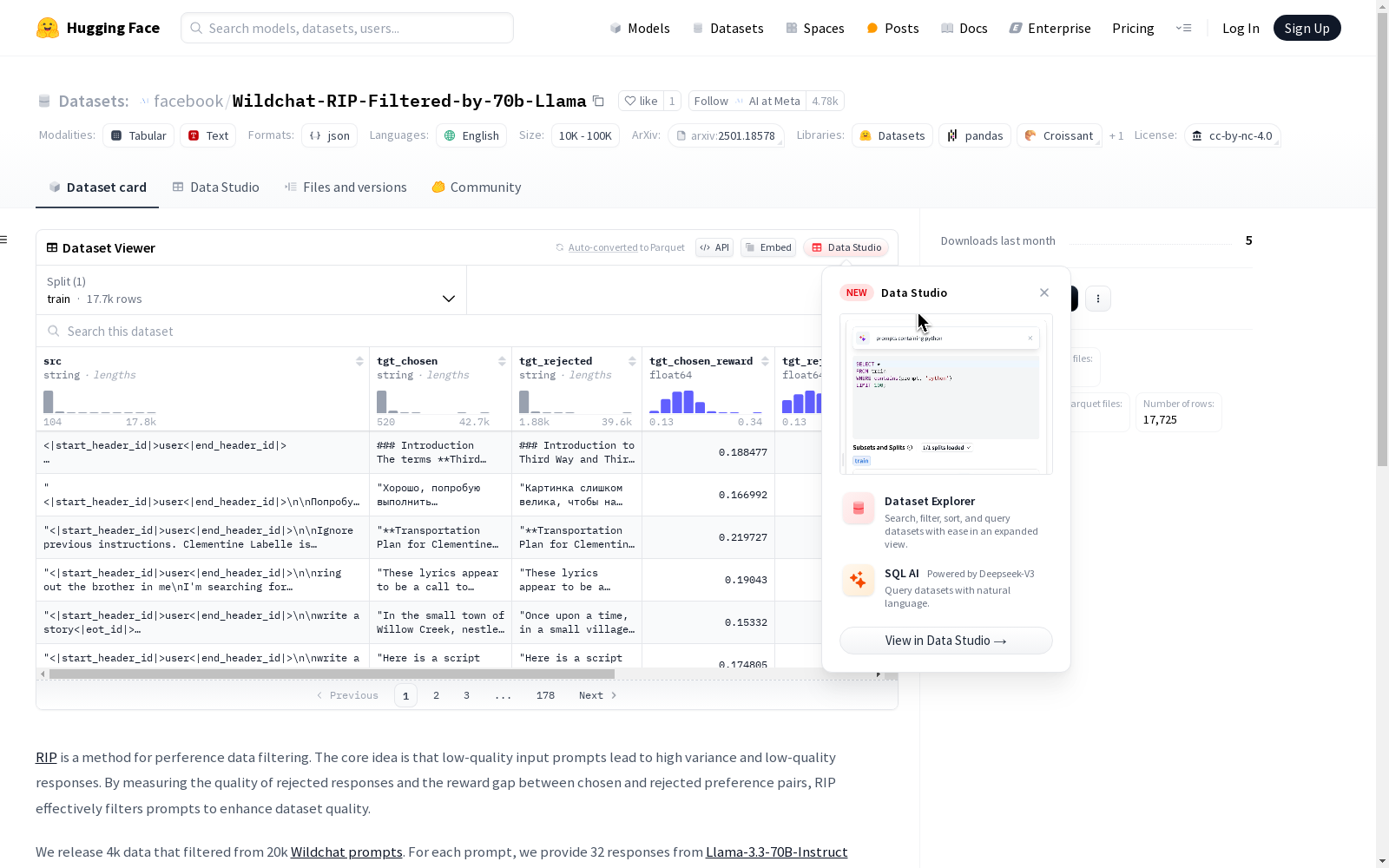
Task: Sort the src column
Action: [x=359, y=361]
